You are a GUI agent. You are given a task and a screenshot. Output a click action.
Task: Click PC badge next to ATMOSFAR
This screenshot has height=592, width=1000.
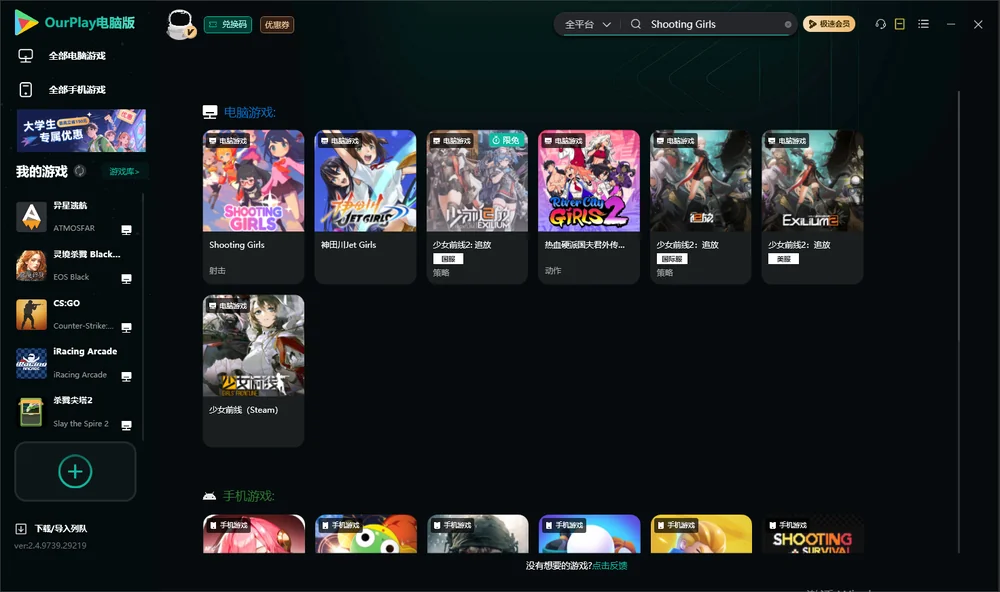pyautogui.click(x=126, y=230)
